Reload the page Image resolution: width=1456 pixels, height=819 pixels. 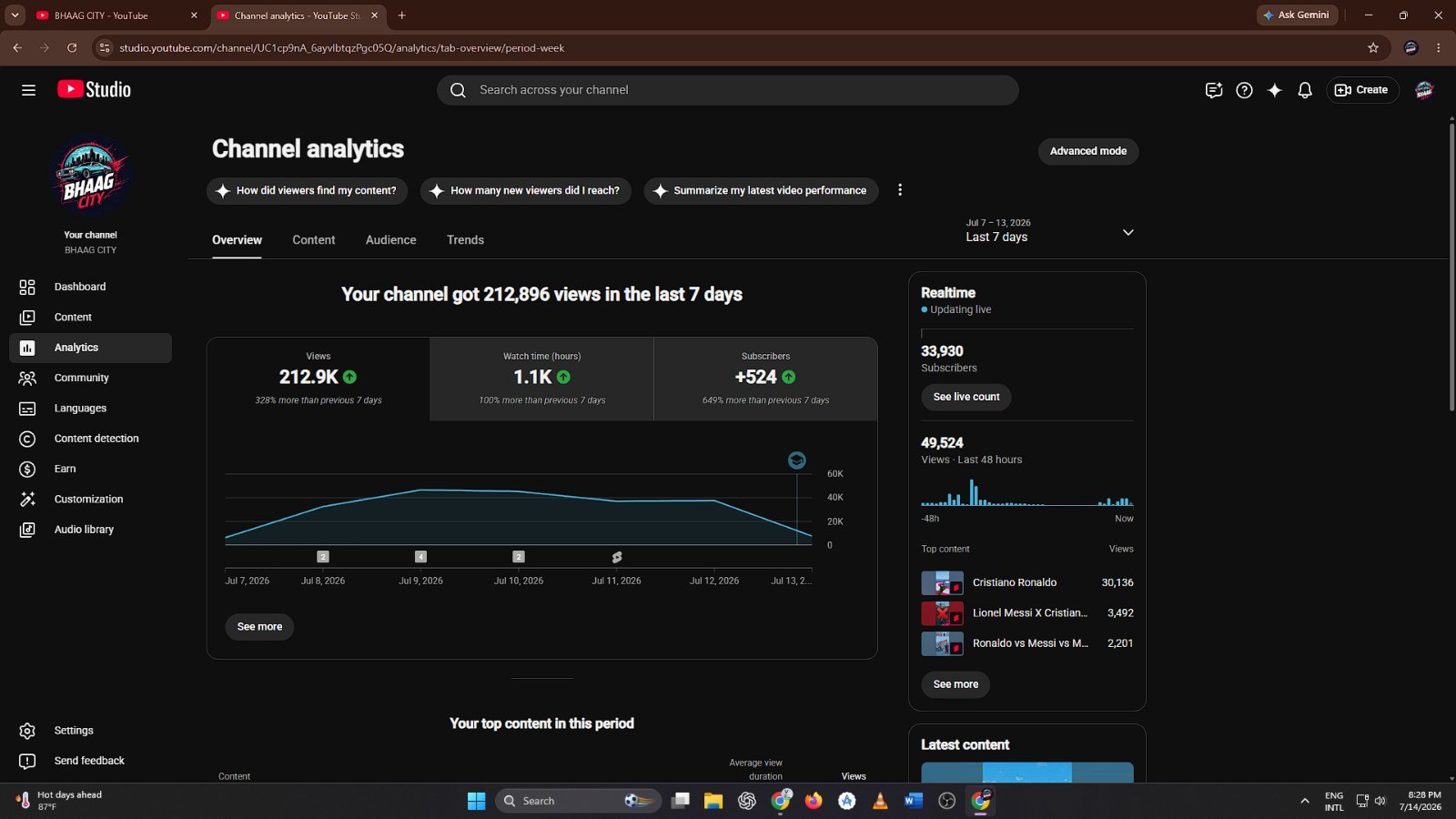coord(72,48)
